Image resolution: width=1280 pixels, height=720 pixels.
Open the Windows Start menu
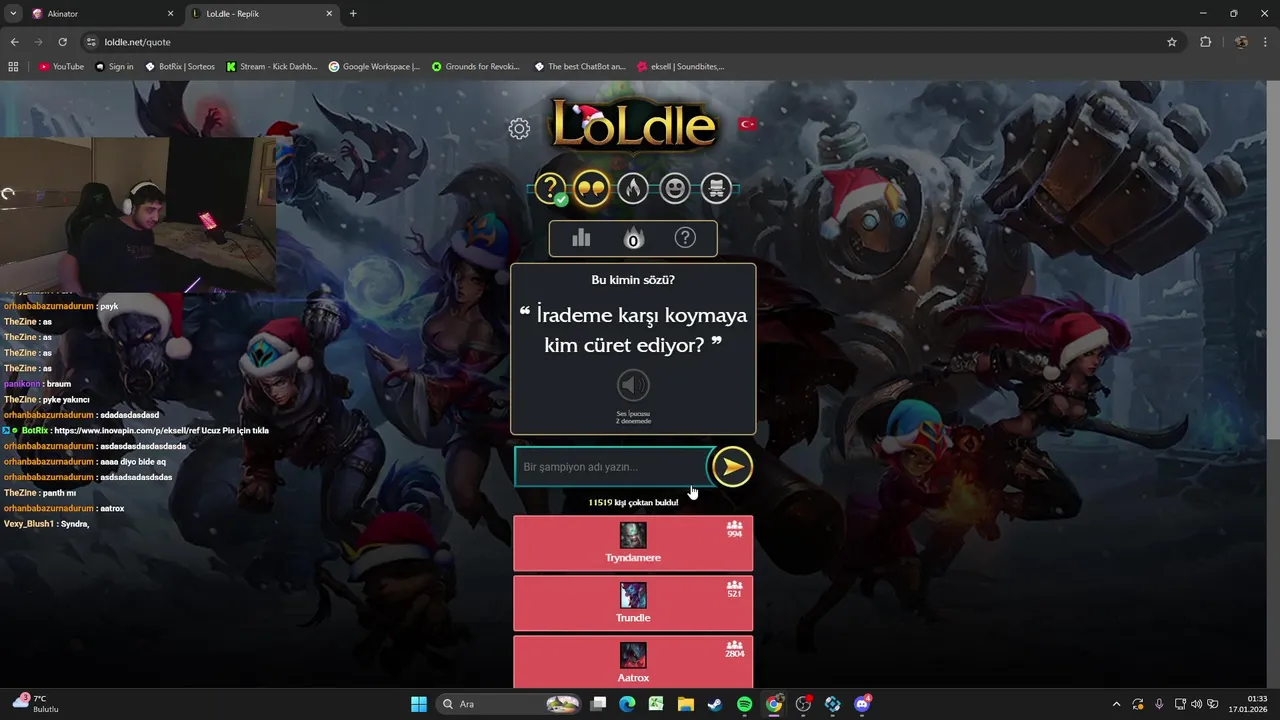pos(419,704)
